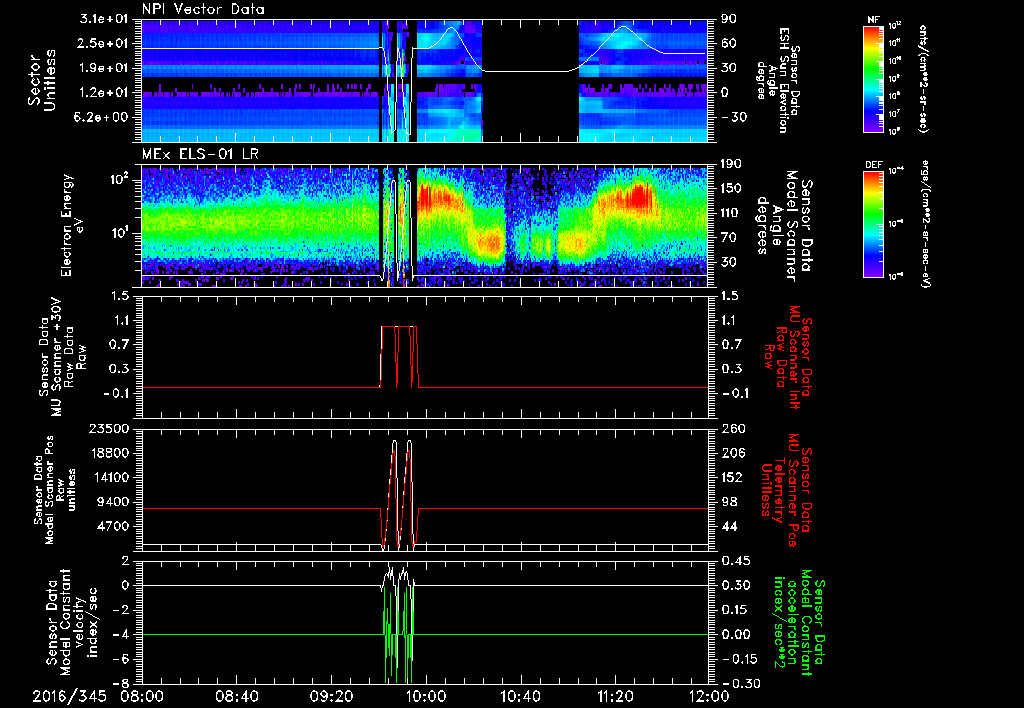This screenshot has width=1024, height=708.
Task: Click the 23500 scanner position tick value
Action: pyautogui.click(x=110, y=429)
